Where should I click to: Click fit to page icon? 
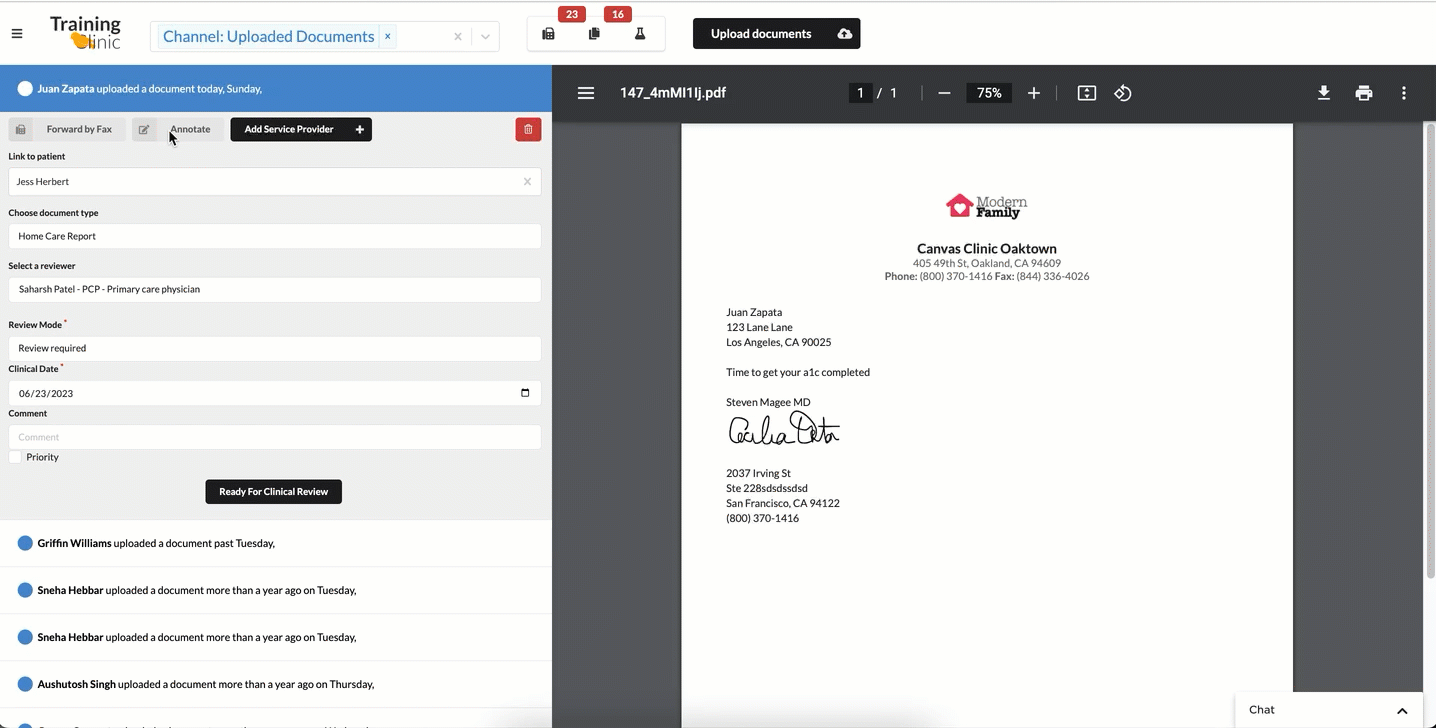(x=1087, y=93)
